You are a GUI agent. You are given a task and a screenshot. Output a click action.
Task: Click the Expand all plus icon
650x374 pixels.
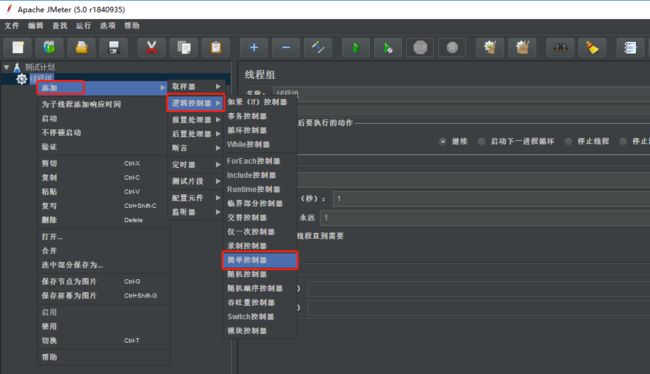(254, 48)
